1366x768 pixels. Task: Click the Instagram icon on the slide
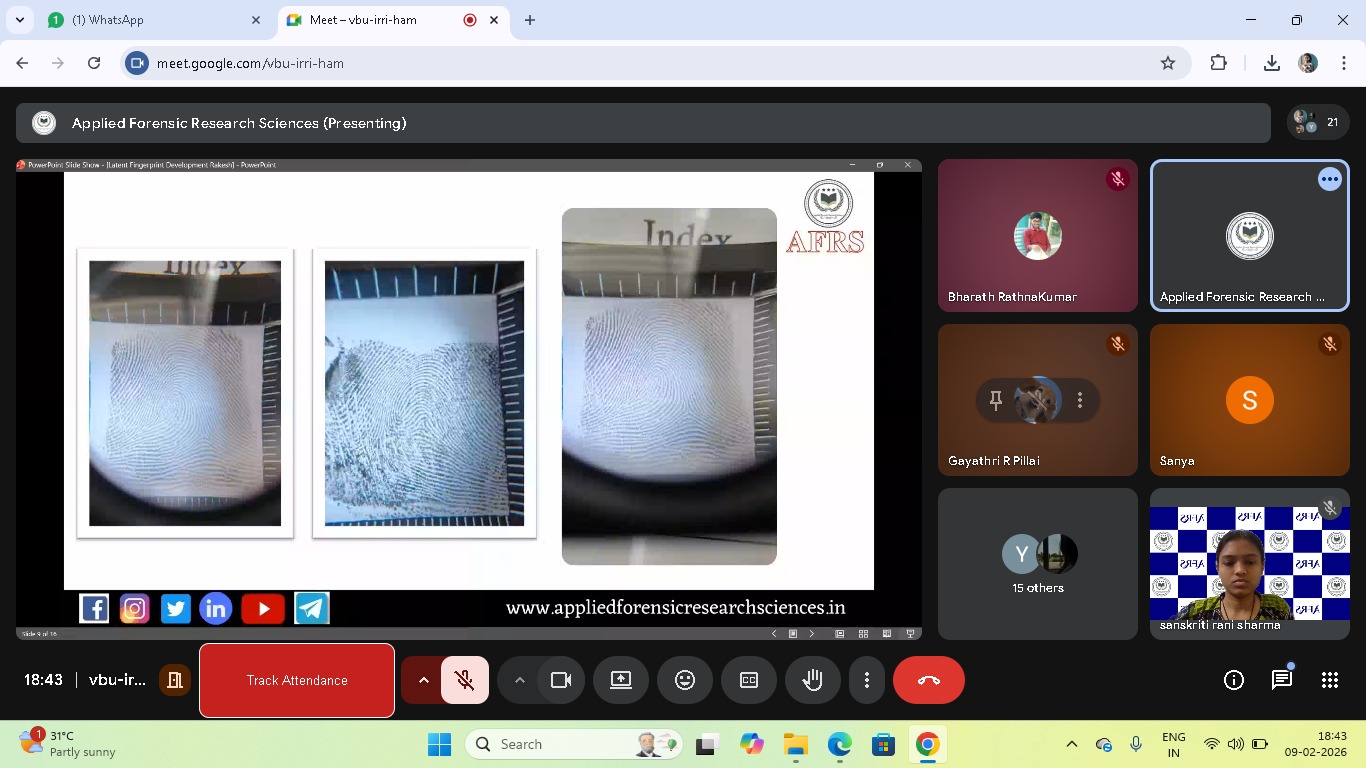tap(134, 608)
